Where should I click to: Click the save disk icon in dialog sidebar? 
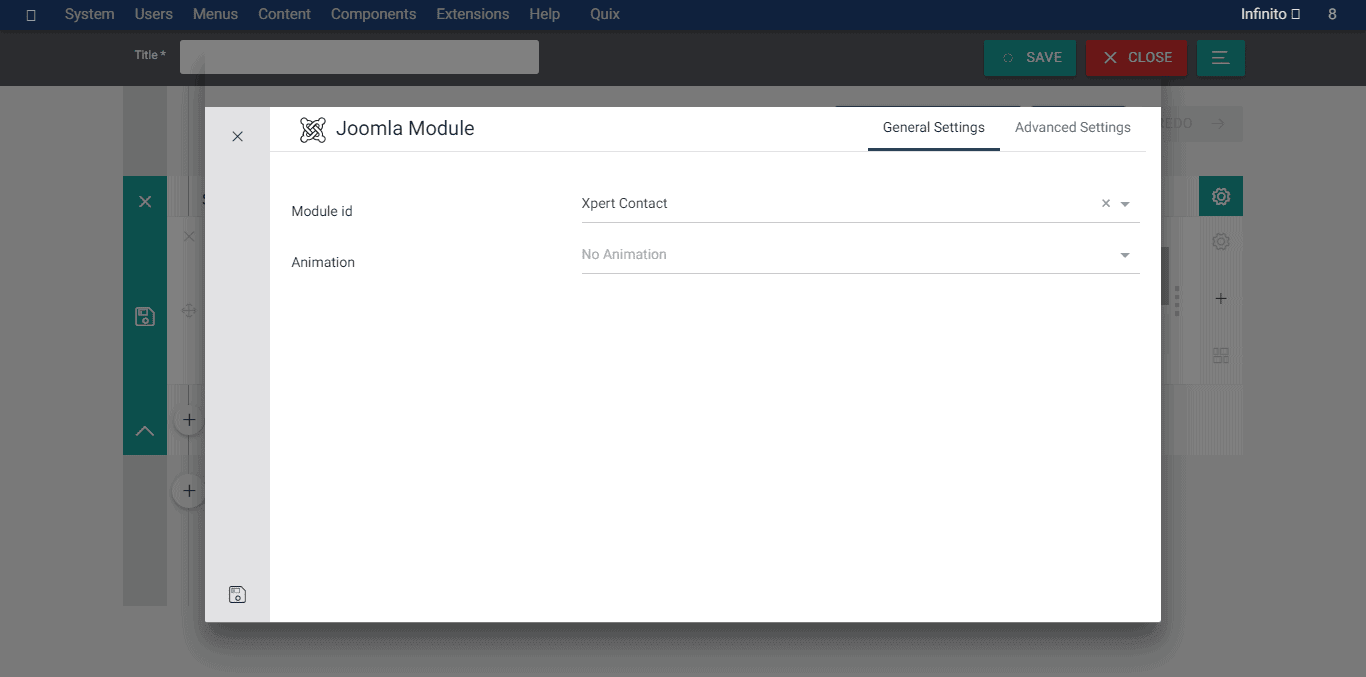coord(237,595)
